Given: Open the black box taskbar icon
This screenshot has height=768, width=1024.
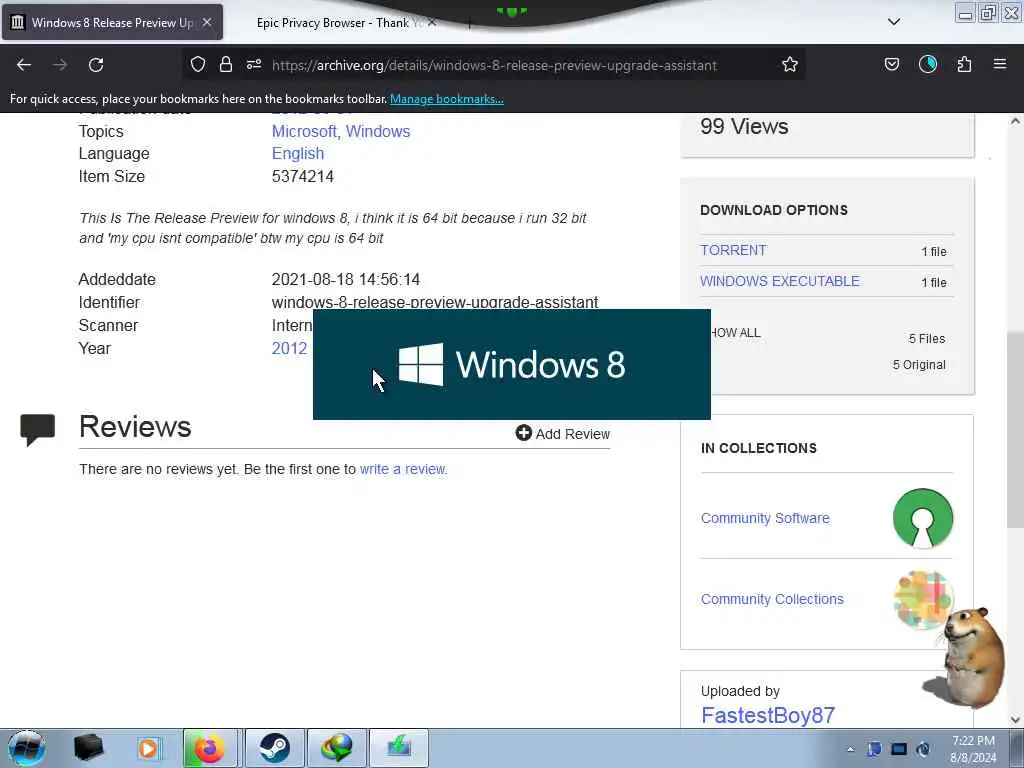Looking at the screenshot, I should point(88,748).
